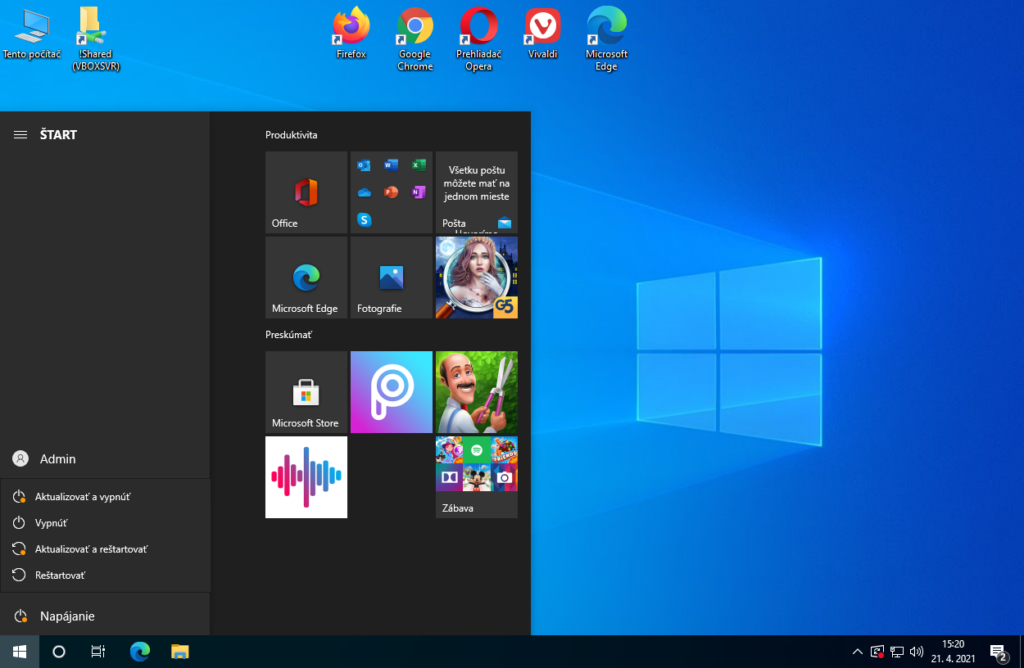1024x668 pixels.
Task: Open the volume control in the tray
Action: [917, 652]
